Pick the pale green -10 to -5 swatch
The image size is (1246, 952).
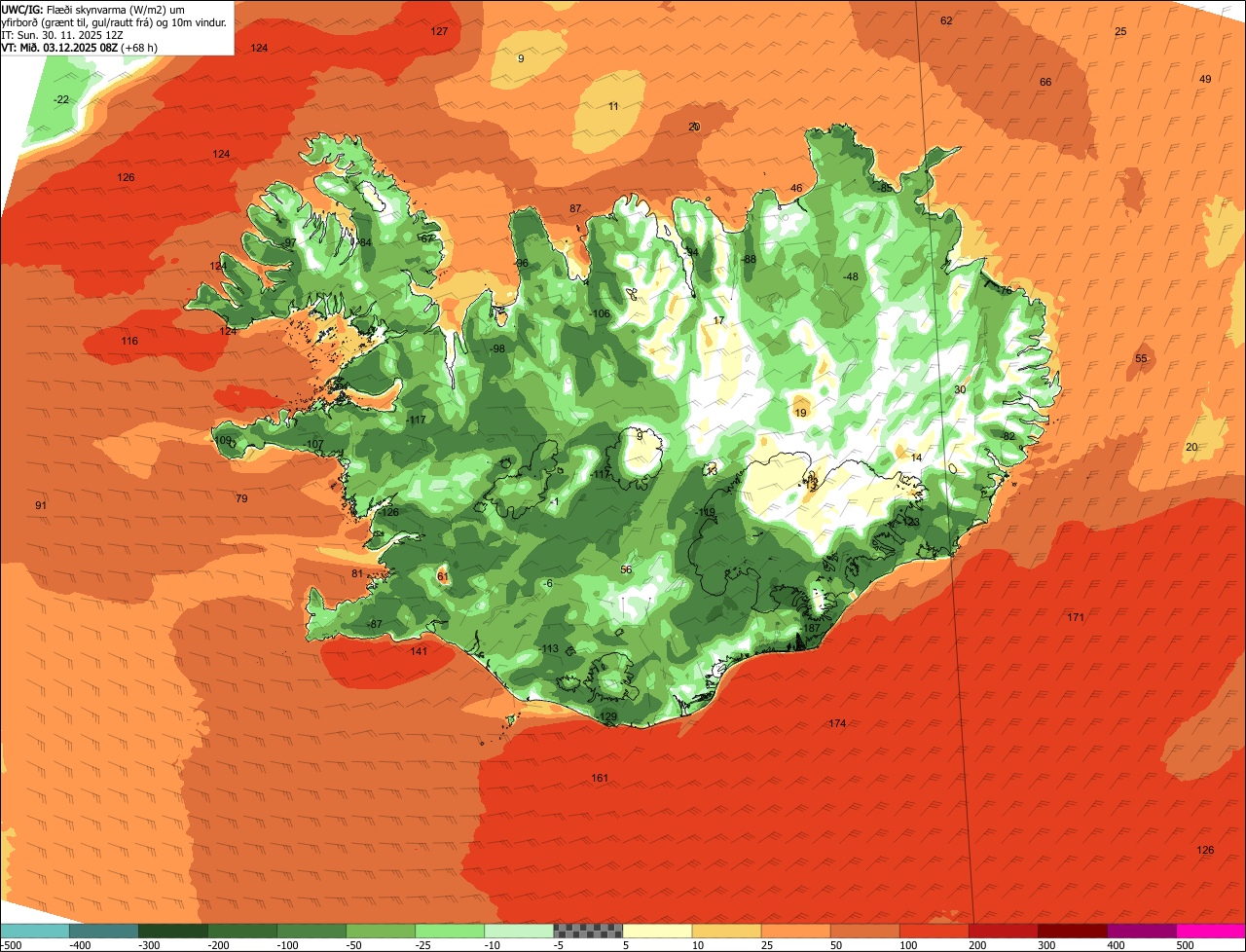tap(518, 931)
